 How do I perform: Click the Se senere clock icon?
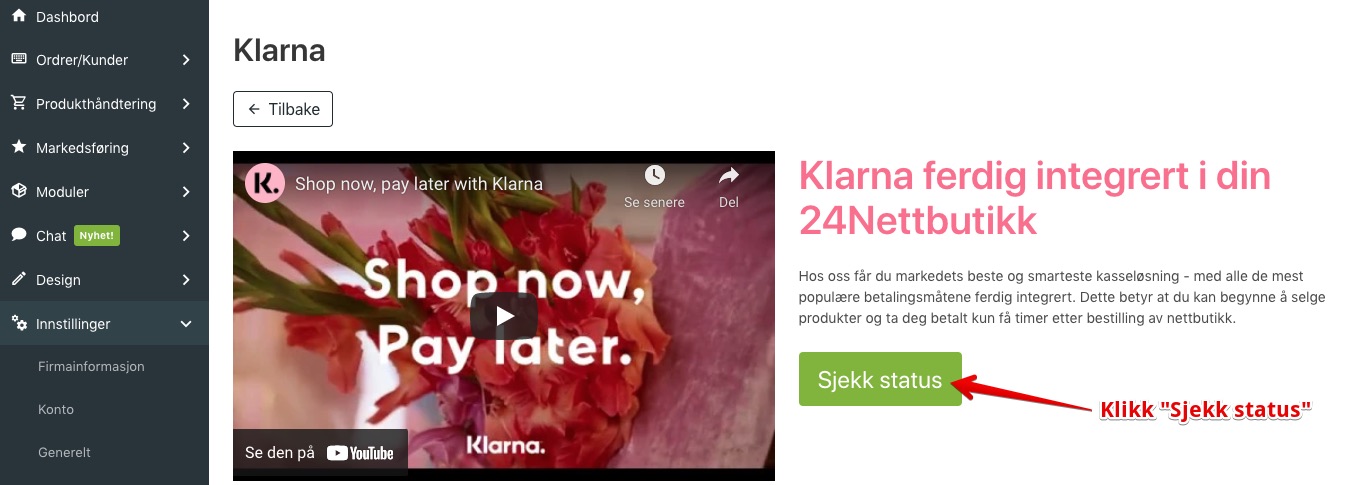pyautogui.click(x=655, y=176)
